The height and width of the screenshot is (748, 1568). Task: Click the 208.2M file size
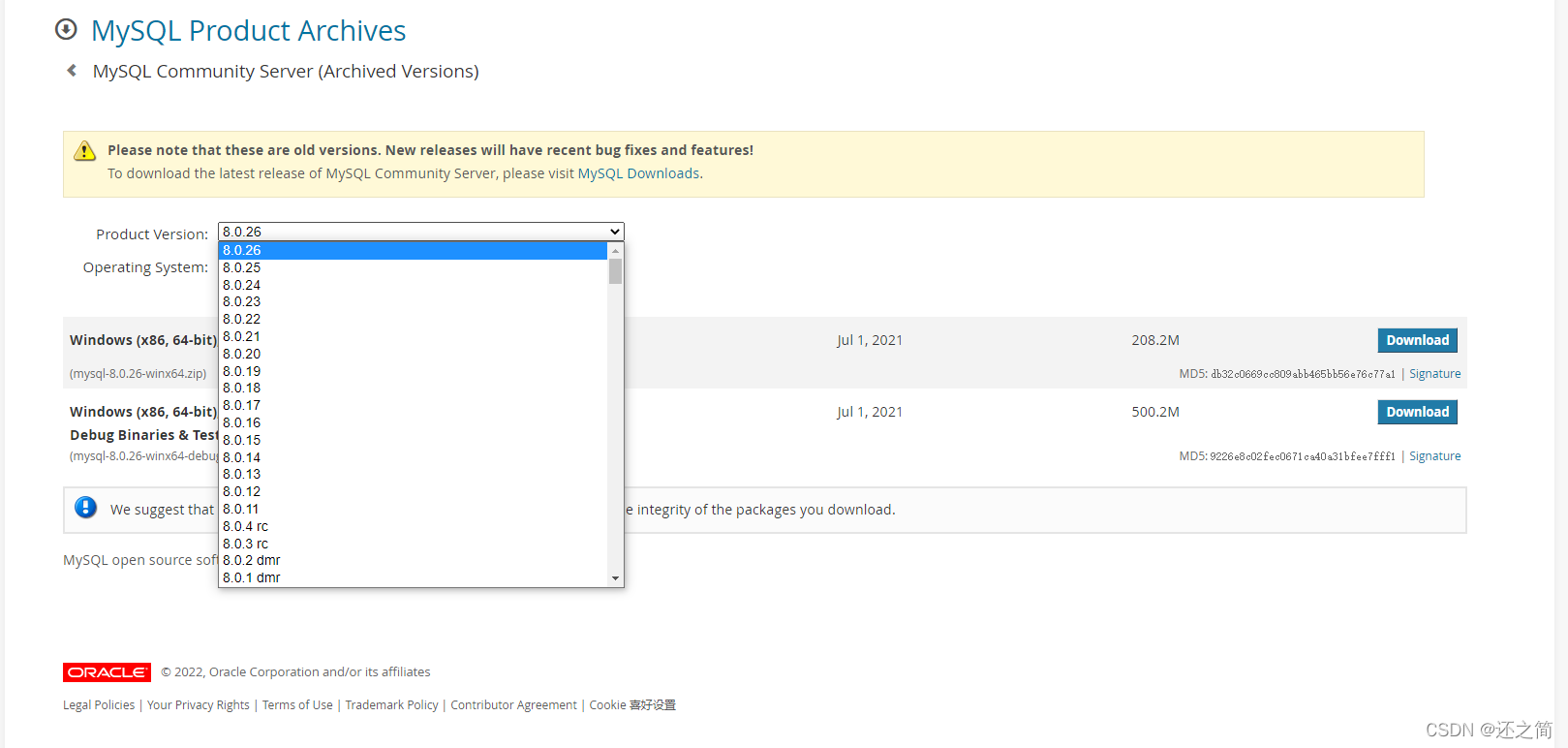click(x=1155, y=340)
